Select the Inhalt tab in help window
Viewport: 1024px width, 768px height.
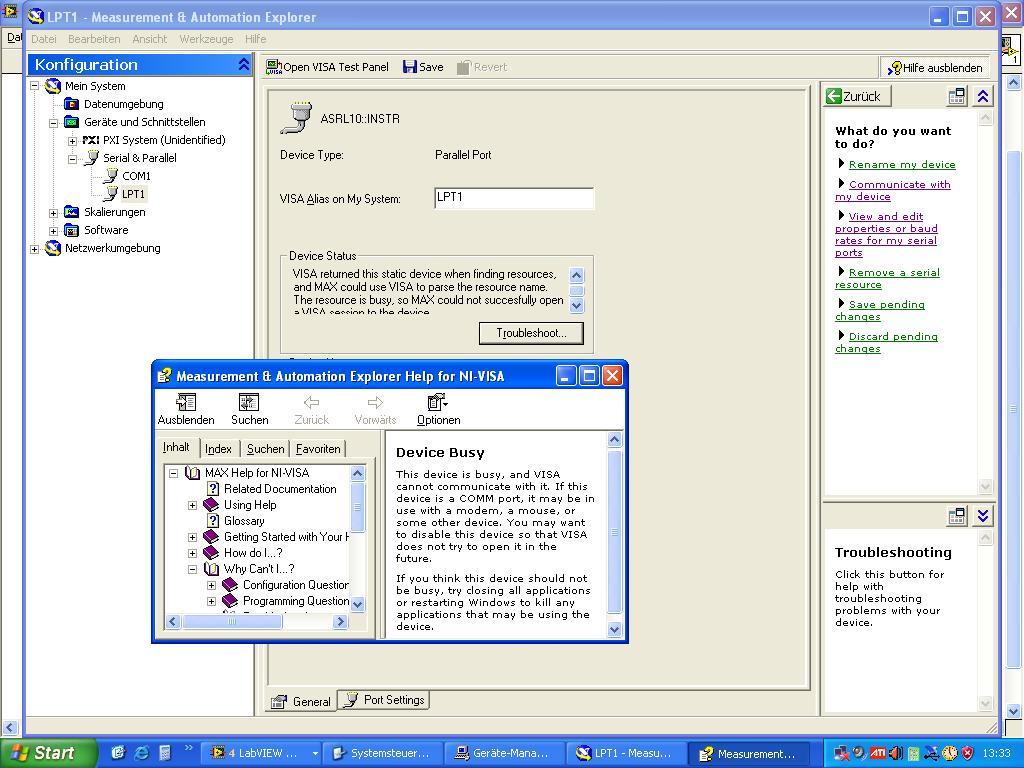176,447
